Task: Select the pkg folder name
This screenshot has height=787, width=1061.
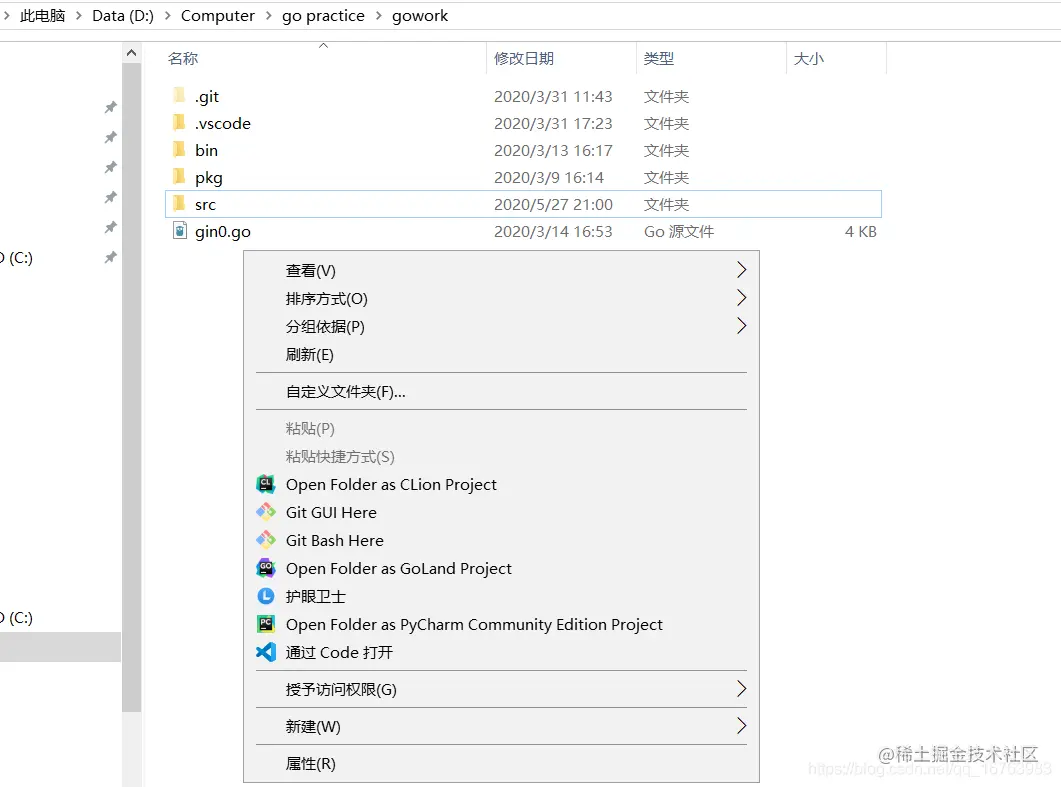Action: coord(208,178)
